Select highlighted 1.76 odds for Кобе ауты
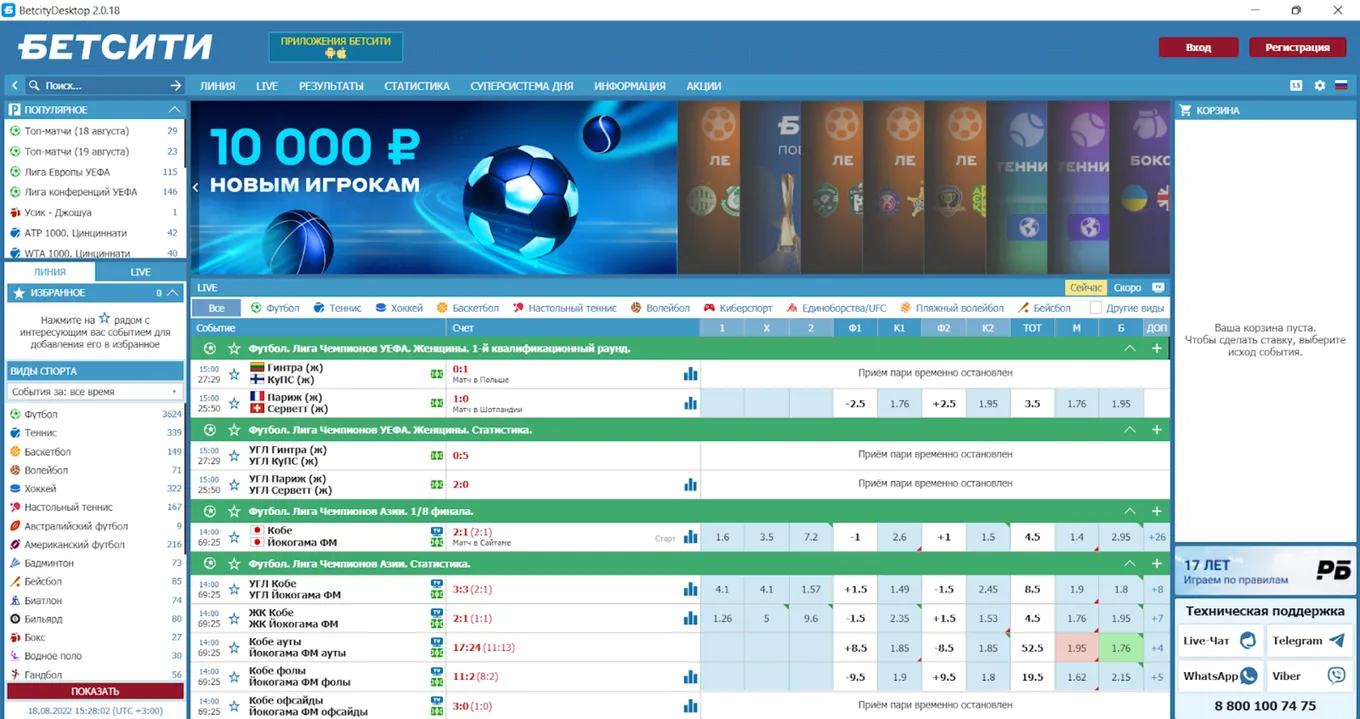The height and width of the screenshot is (719, 1360). click(x=1121, y=648)
